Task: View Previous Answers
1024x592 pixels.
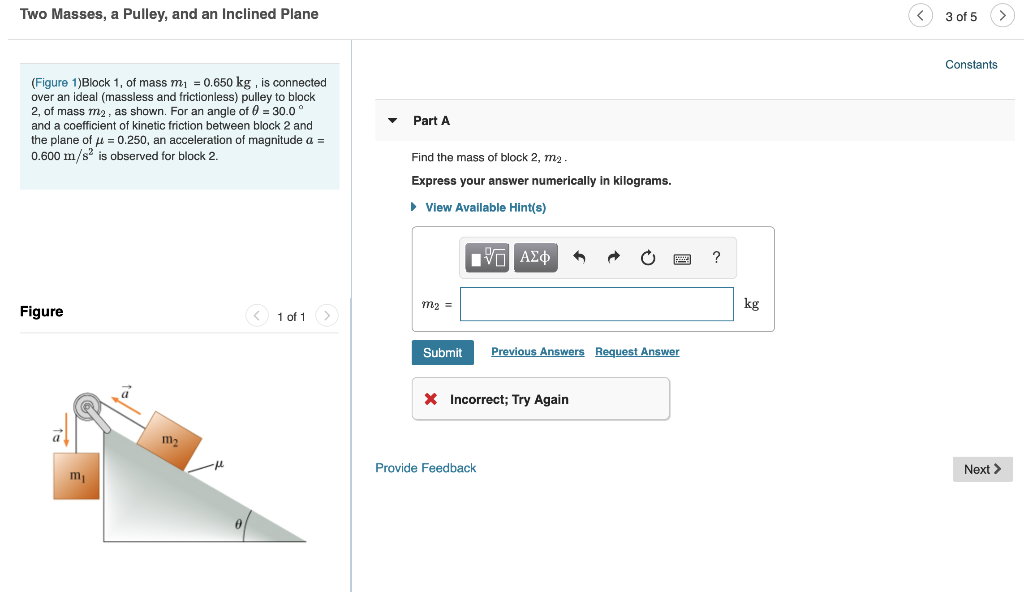Action: [538, 351]
